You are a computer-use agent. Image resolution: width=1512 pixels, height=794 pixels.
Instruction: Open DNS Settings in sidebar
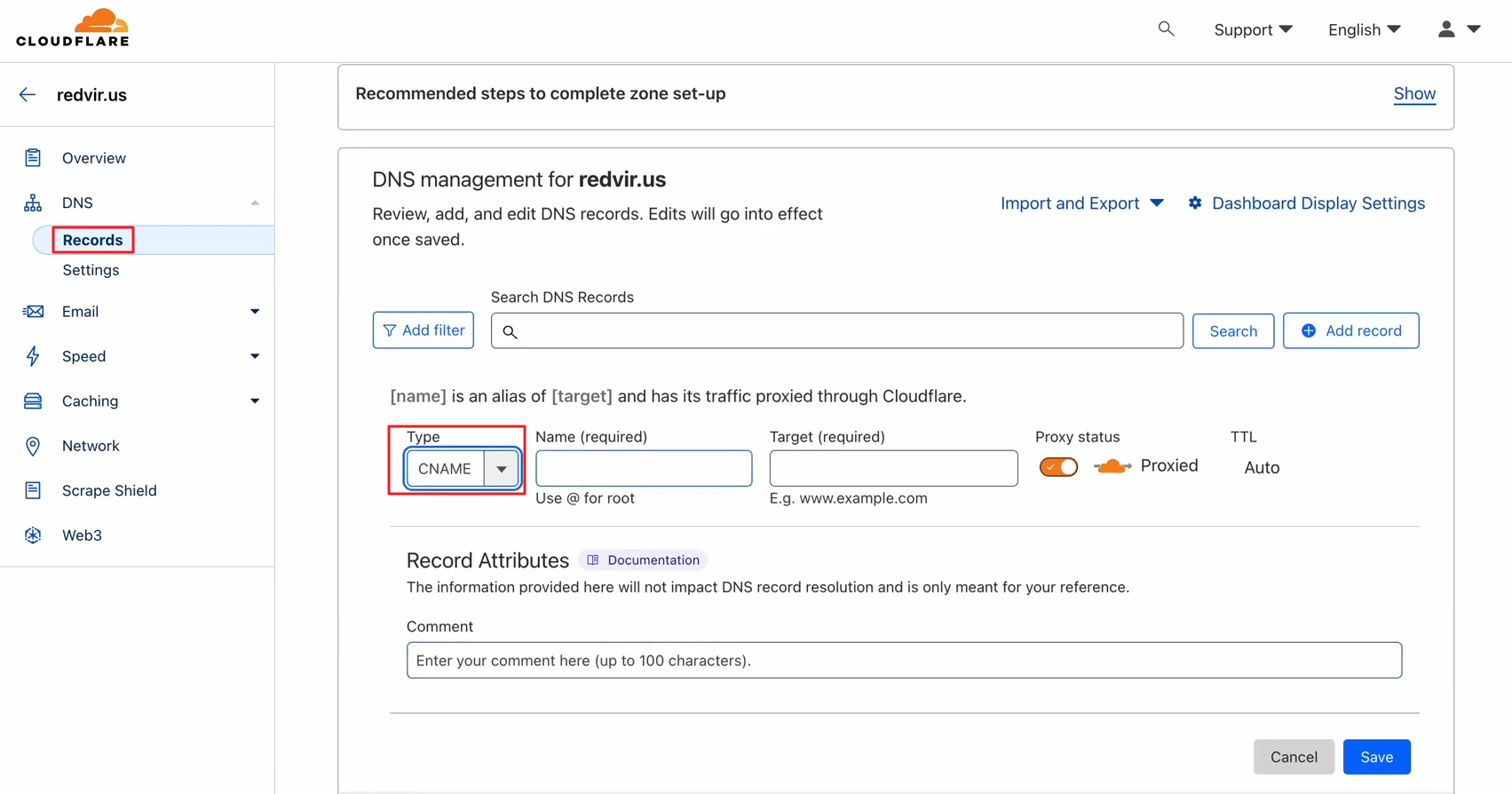pos(91,270)
